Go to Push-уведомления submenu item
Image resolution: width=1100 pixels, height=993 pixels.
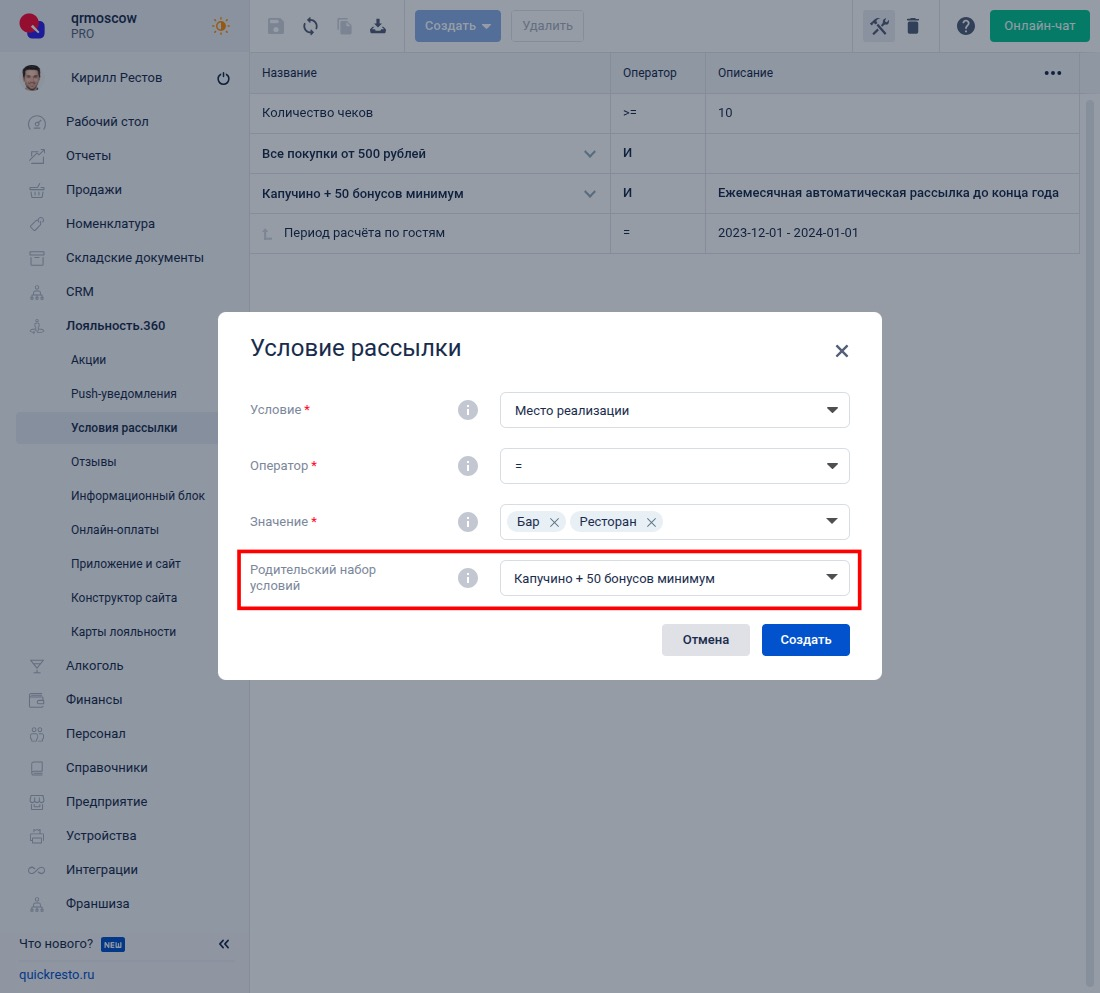click(123, 394)
